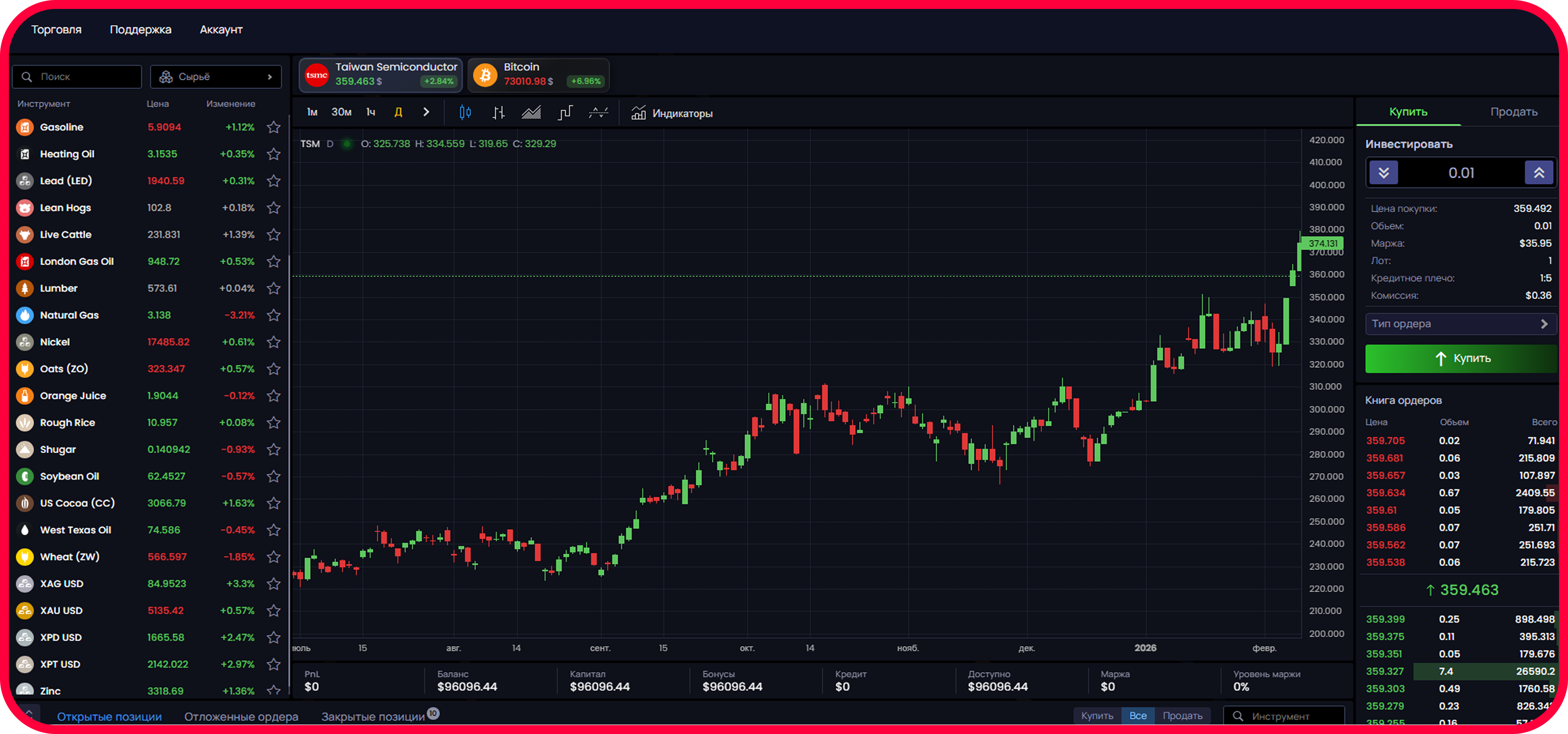Open the Поддержка menu

(141, 29)
